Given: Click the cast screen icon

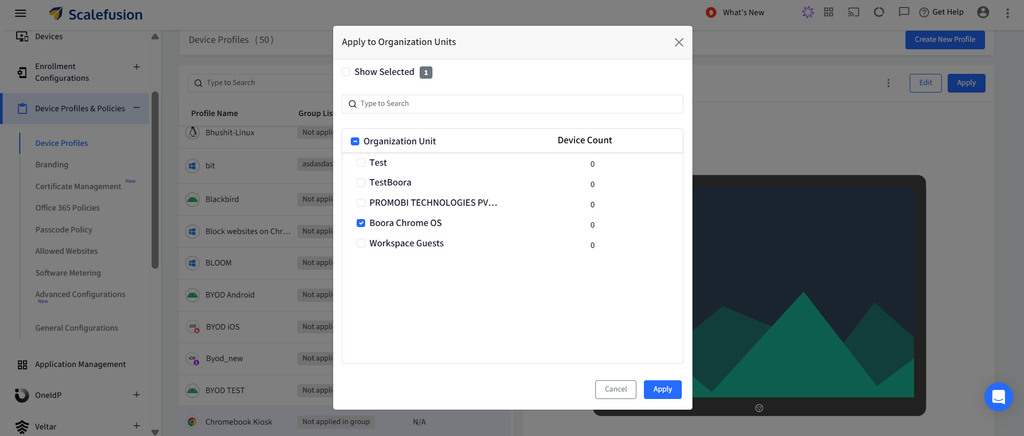Looking at the screenshot, I should [x=854, y=12].
